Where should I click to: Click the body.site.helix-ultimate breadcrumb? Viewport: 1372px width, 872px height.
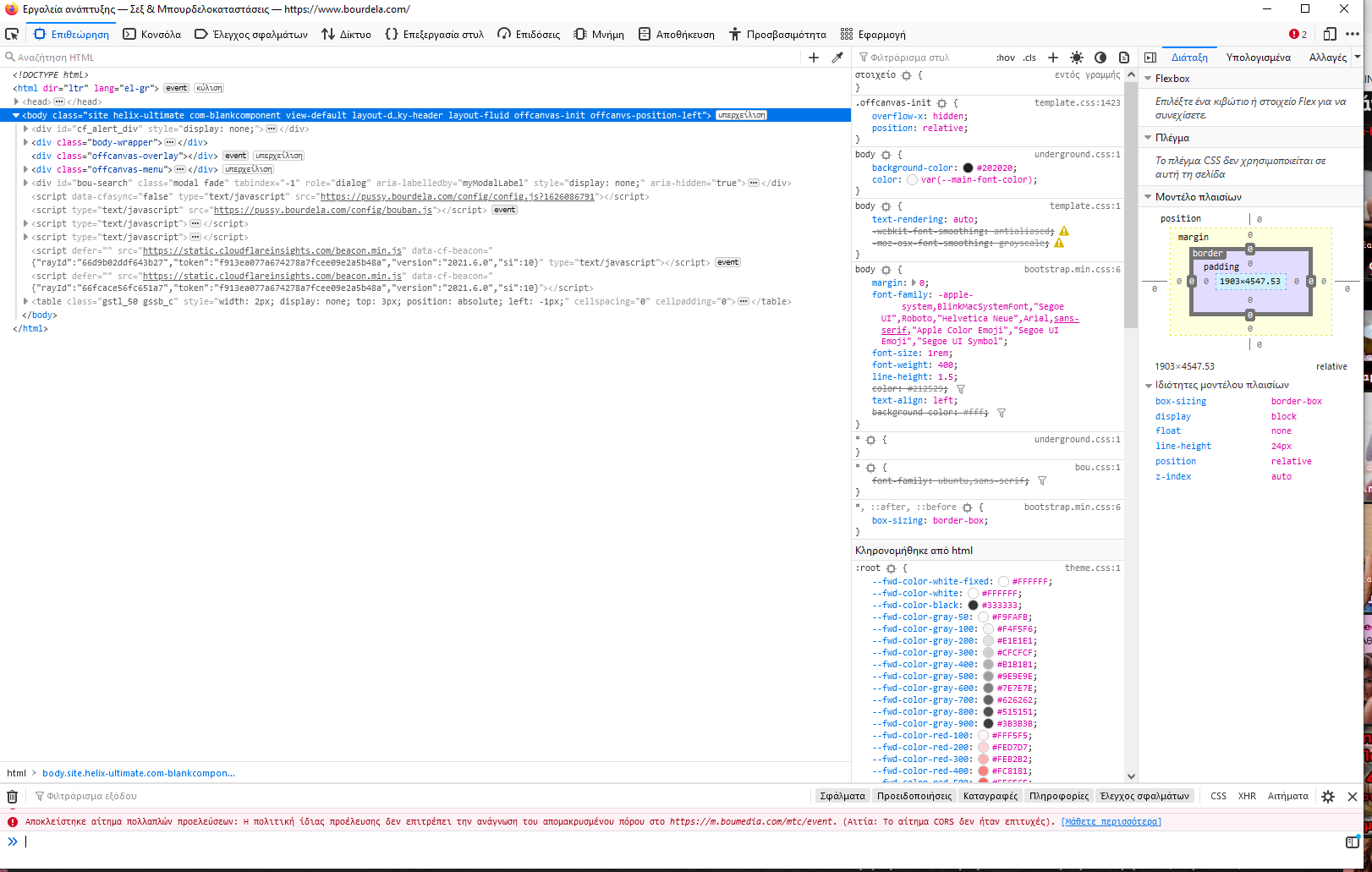pyautogui.click(x=139, y=773)
